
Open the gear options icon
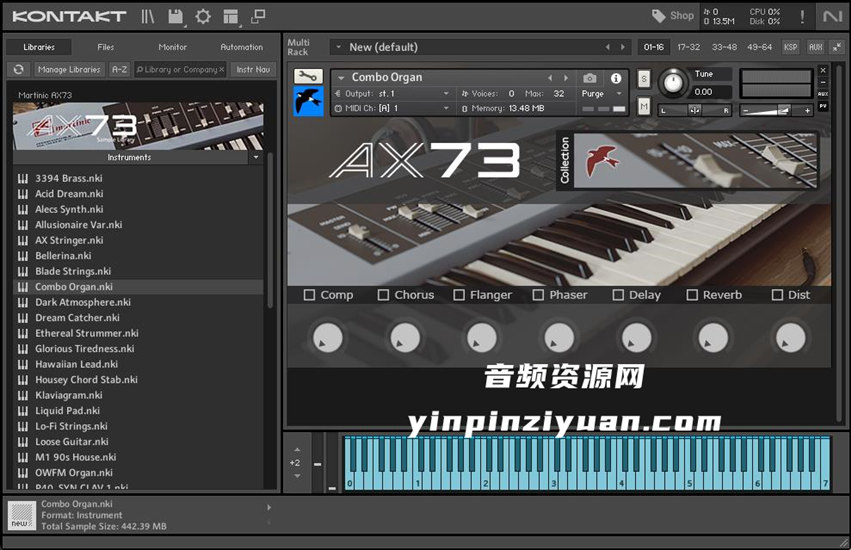(x=203, y=16)
